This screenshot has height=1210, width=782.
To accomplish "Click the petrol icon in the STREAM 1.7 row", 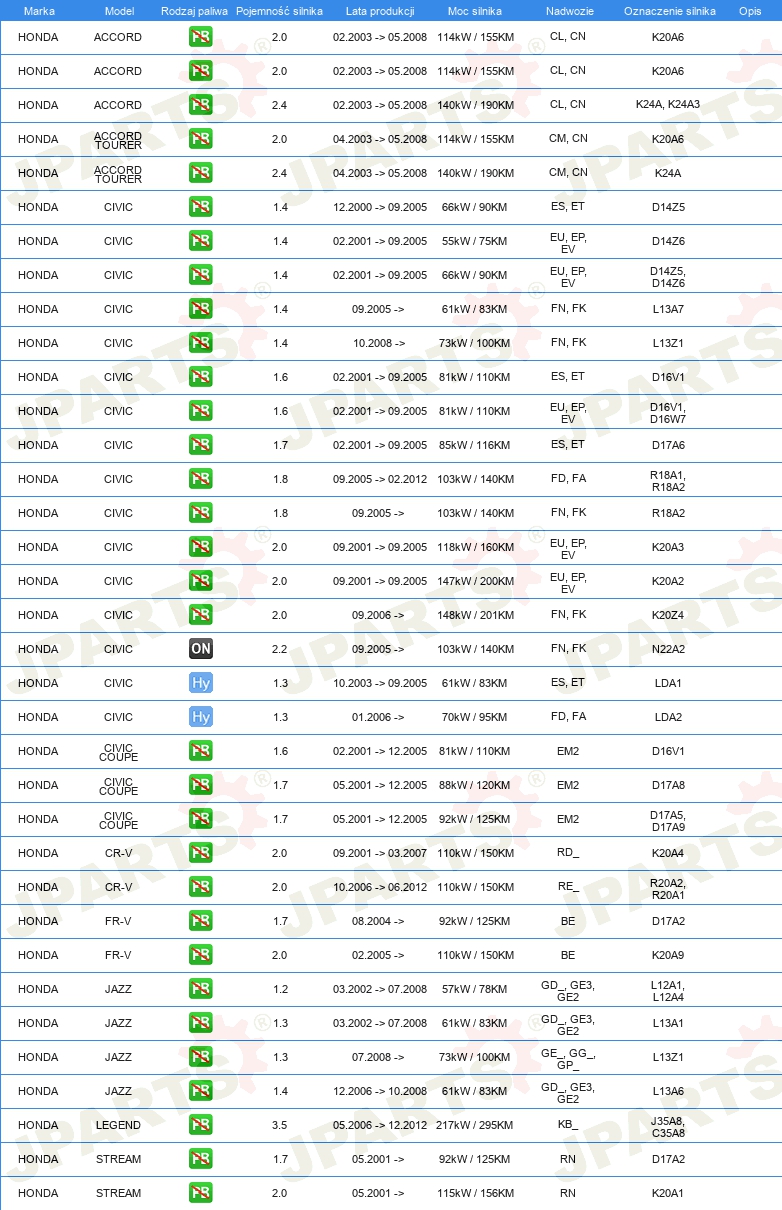I will coord(201,1159).
